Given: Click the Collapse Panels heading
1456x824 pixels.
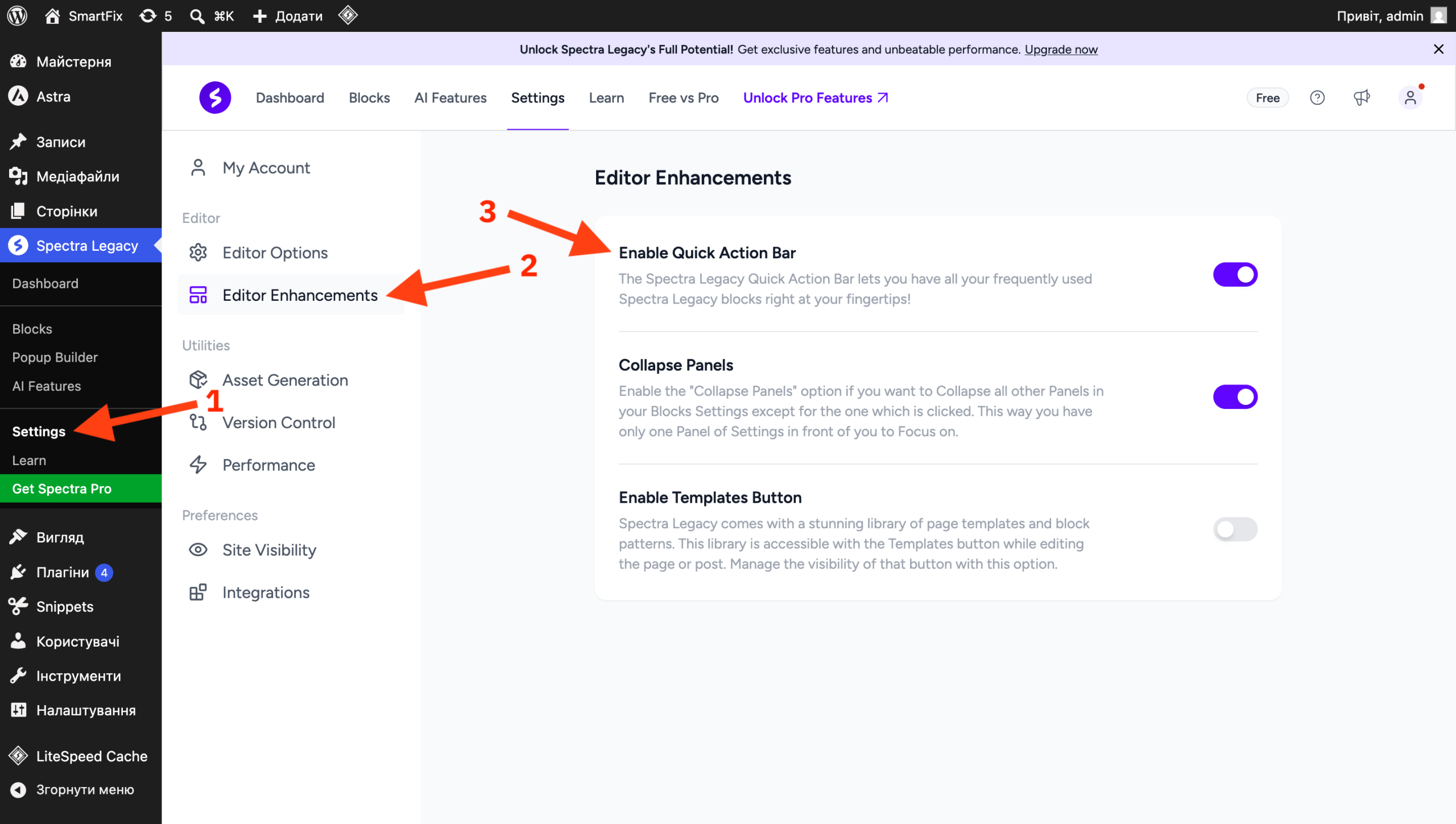Looking at the screenshot, I should tap(676, 365).
